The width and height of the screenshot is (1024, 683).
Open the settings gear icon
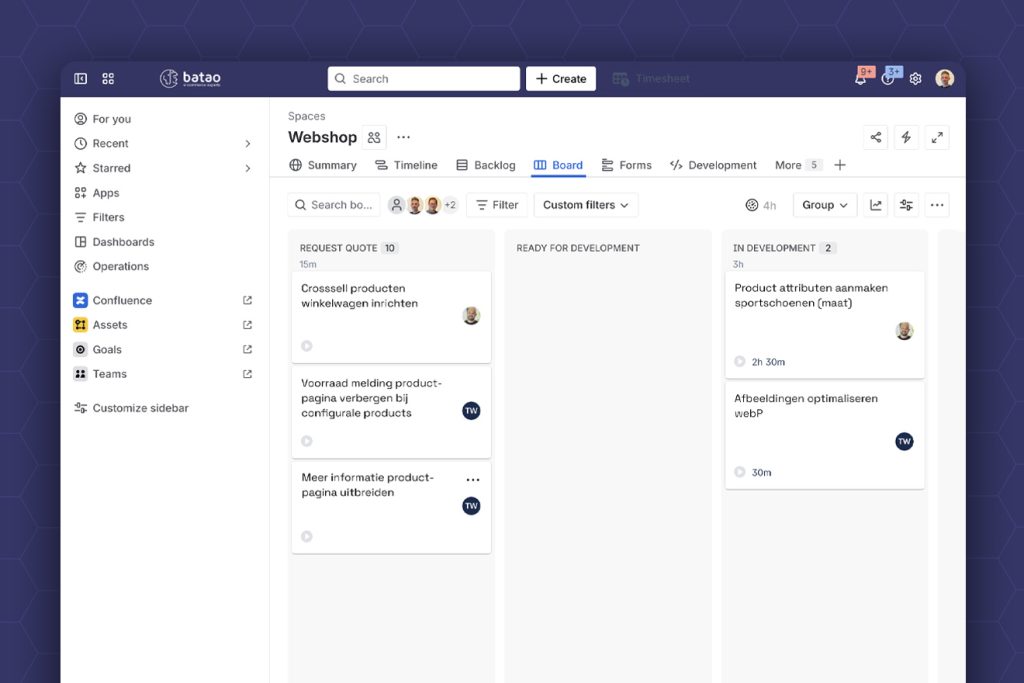[915, 79]
